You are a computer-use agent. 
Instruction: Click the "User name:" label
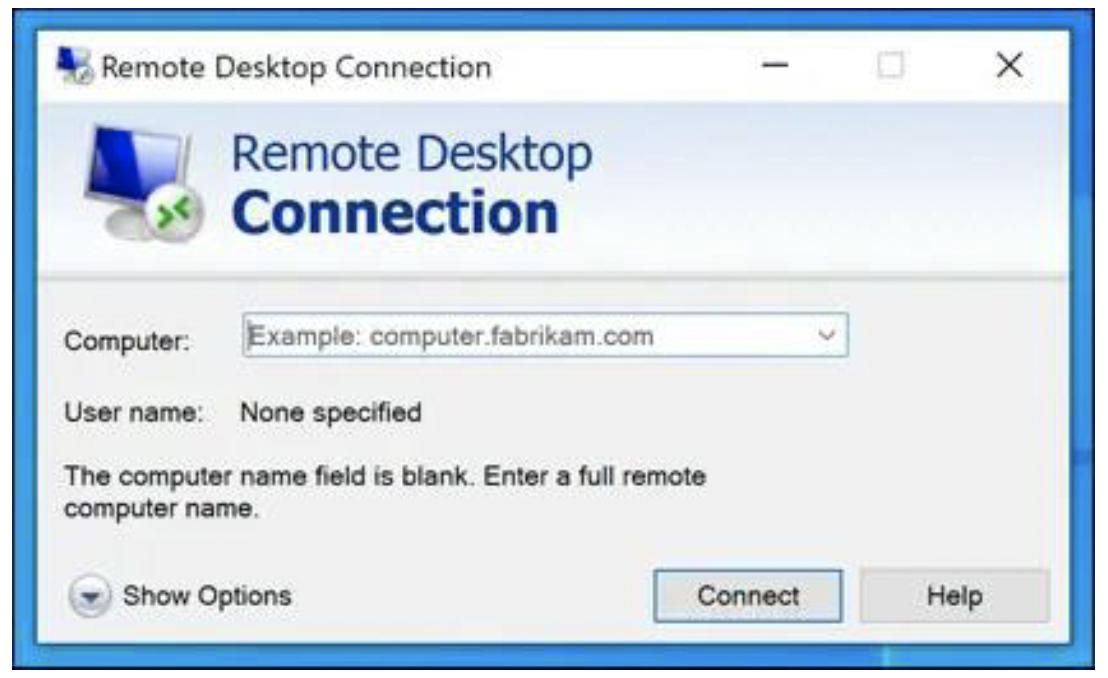(134, 412)
